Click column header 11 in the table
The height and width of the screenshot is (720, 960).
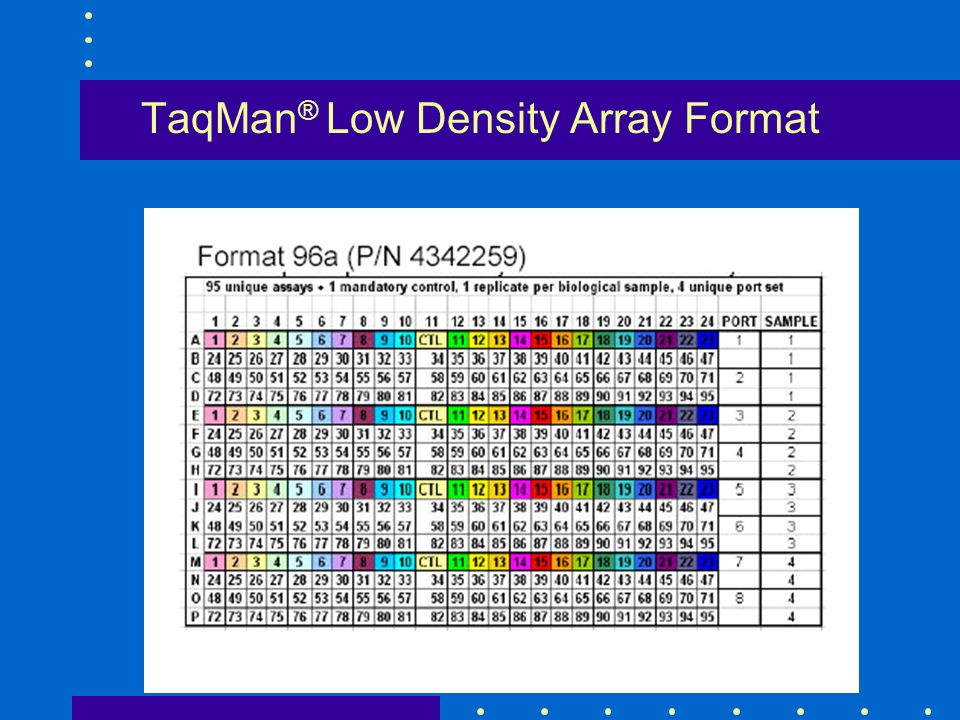pos(431,321)
